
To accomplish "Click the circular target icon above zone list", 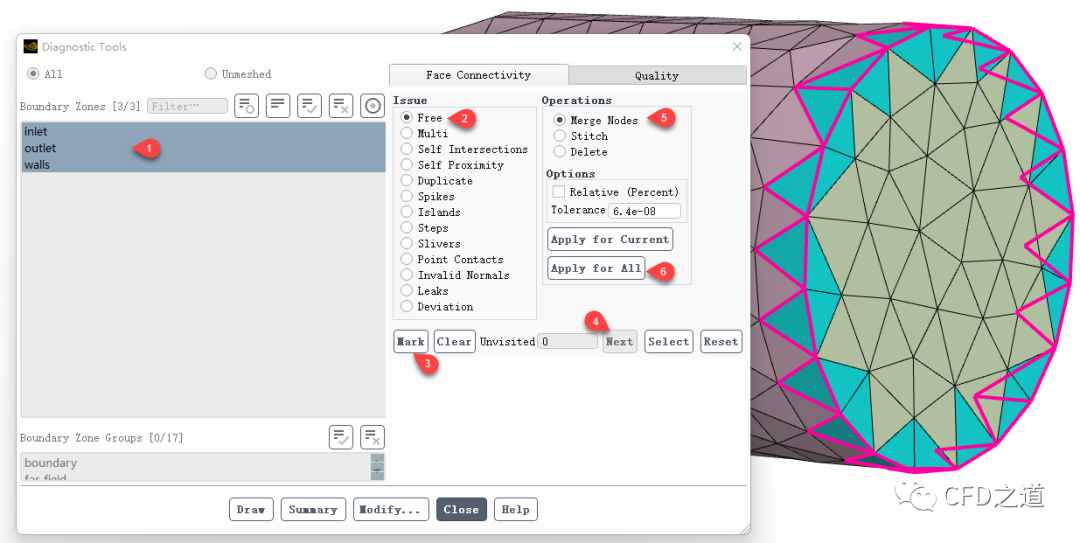I will [373, 106].
